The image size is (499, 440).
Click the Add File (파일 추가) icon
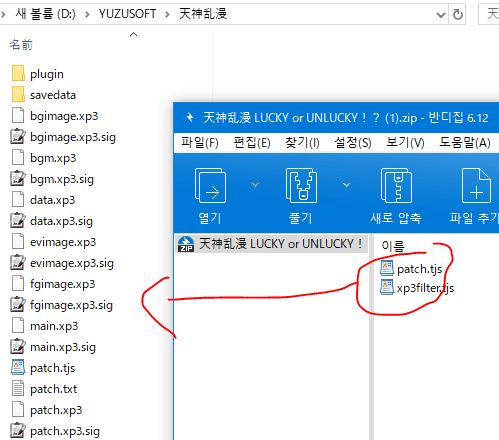click(476, 186)
